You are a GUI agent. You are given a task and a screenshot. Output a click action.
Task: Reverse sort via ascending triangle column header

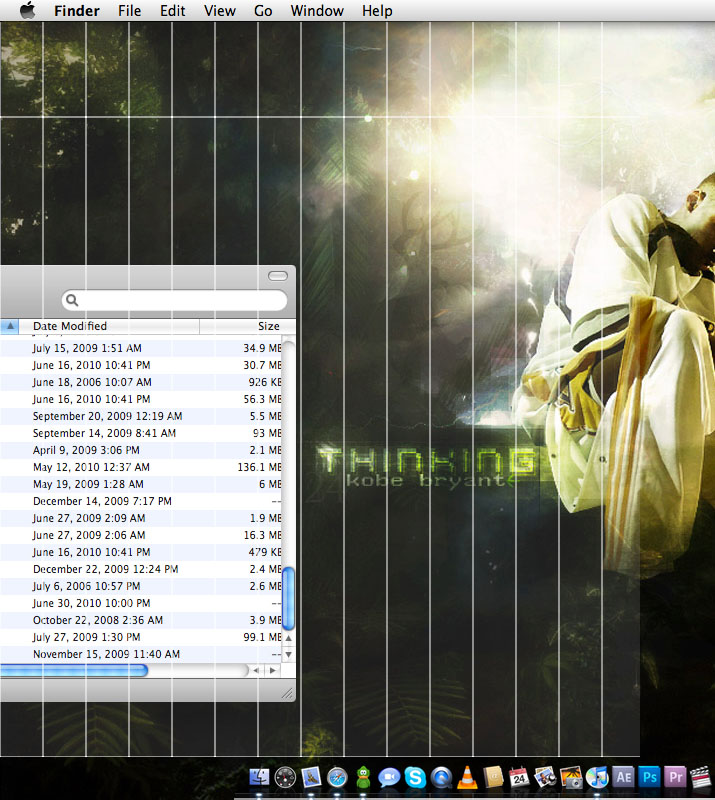point(10,326)
